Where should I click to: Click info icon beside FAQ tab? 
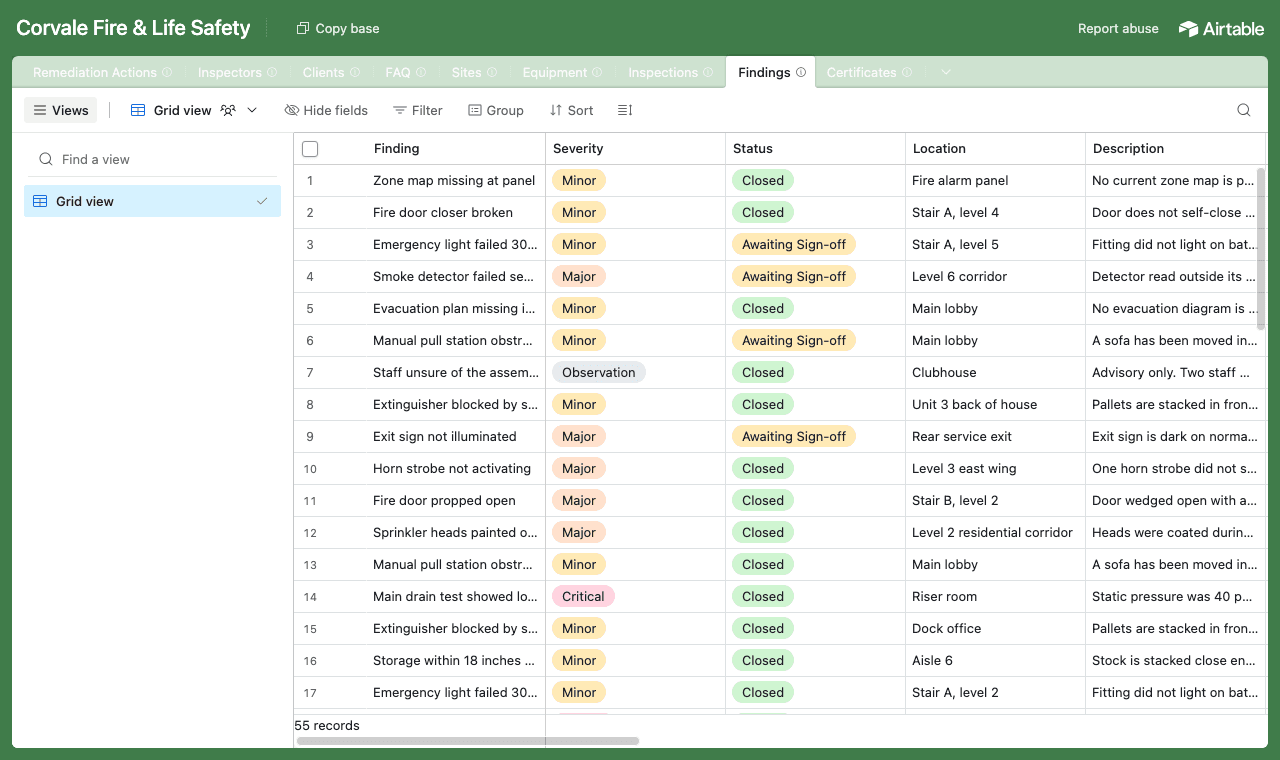pyautogui.click(x=421, y=72)
